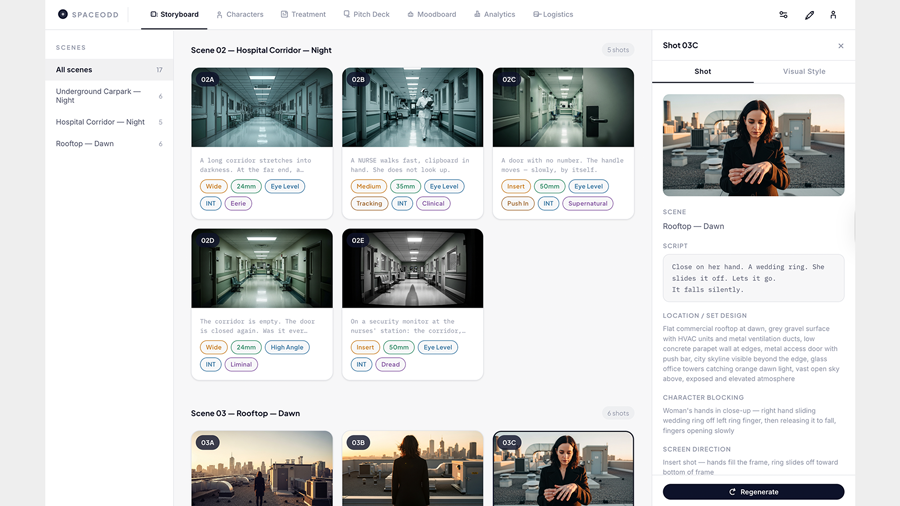Click the Regenerate button

point(753,492)
